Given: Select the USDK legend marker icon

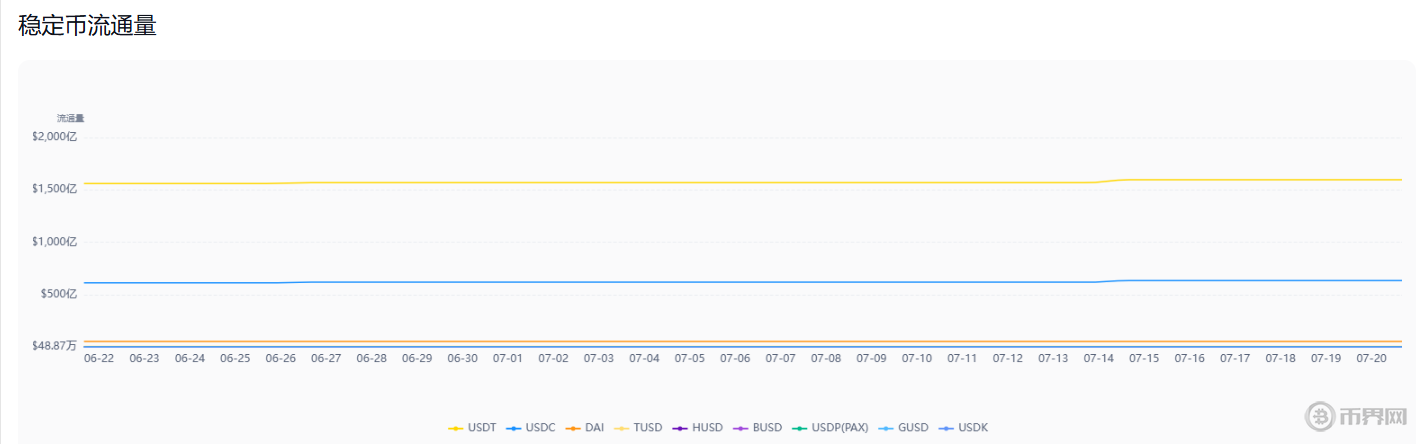Looking at the screenshot, I should coord(945,428).
